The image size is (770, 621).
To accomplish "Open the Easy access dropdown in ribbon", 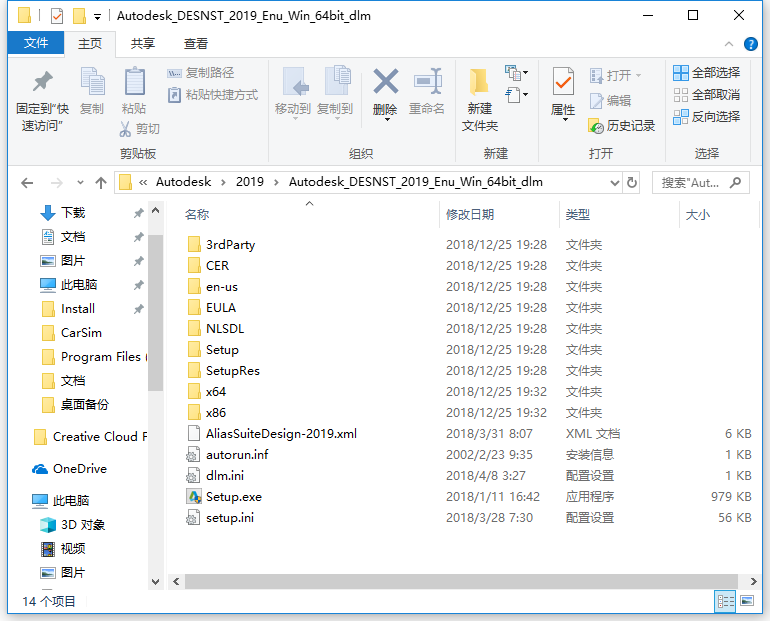I will click(x=516, y=94).
